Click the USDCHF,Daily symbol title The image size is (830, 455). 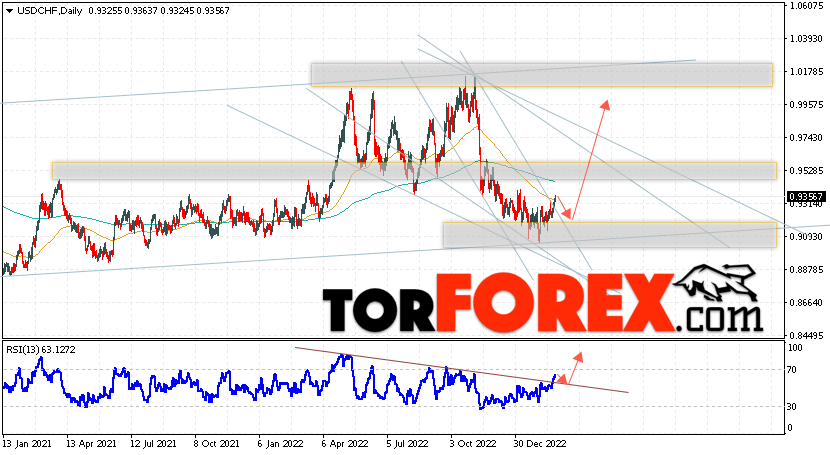(x=50, y=11)
